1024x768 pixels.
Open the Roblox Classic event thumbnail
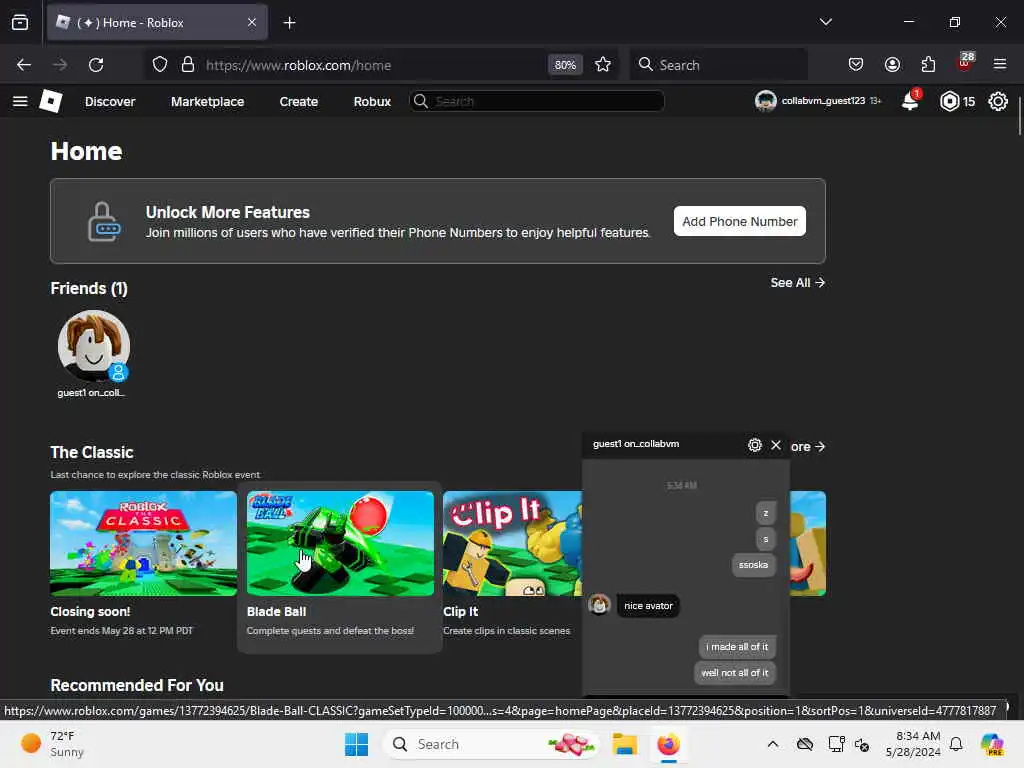[x=144, y=543]
